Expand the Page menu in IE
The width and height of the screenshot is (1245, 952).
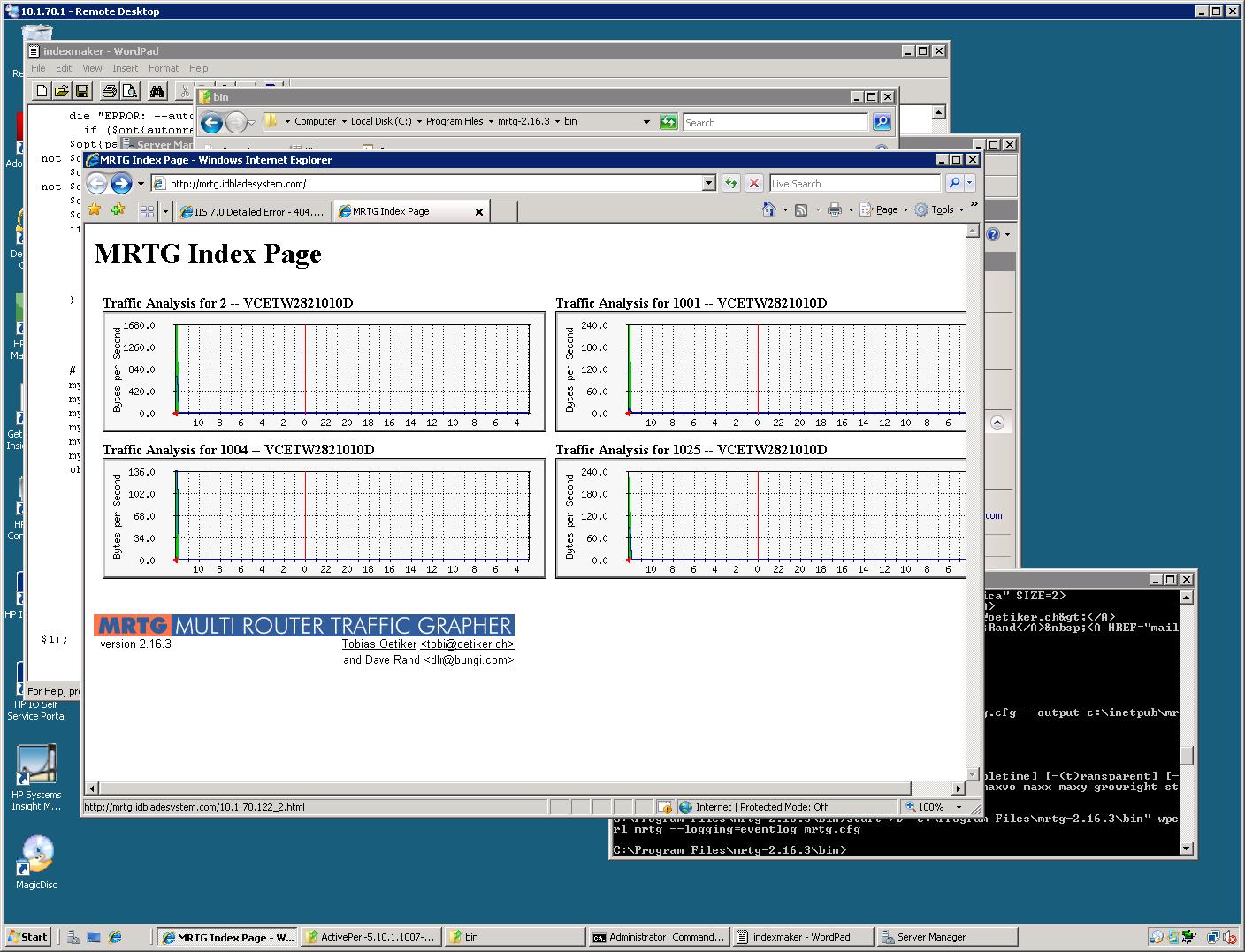885,209
